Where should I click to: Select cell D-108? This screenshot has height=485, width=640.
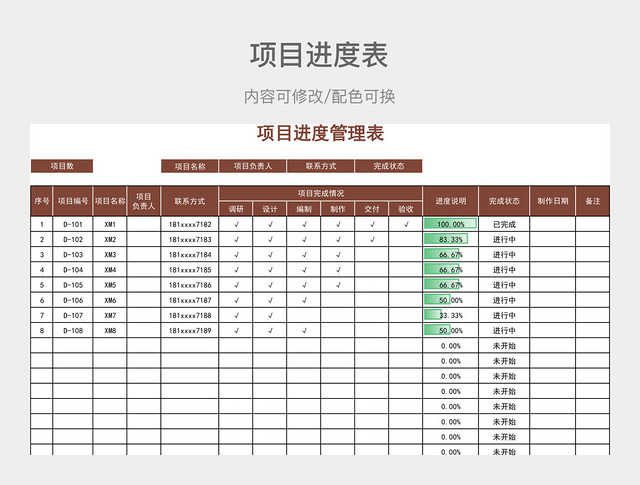(73, 331)
